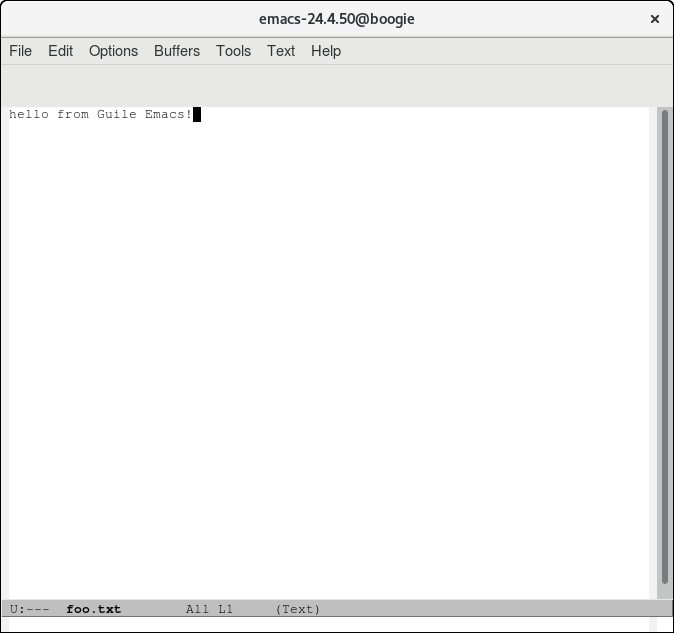Click the U coding system indicator
The height and width of the screenshot is (633, 674).
click(14, 609)
